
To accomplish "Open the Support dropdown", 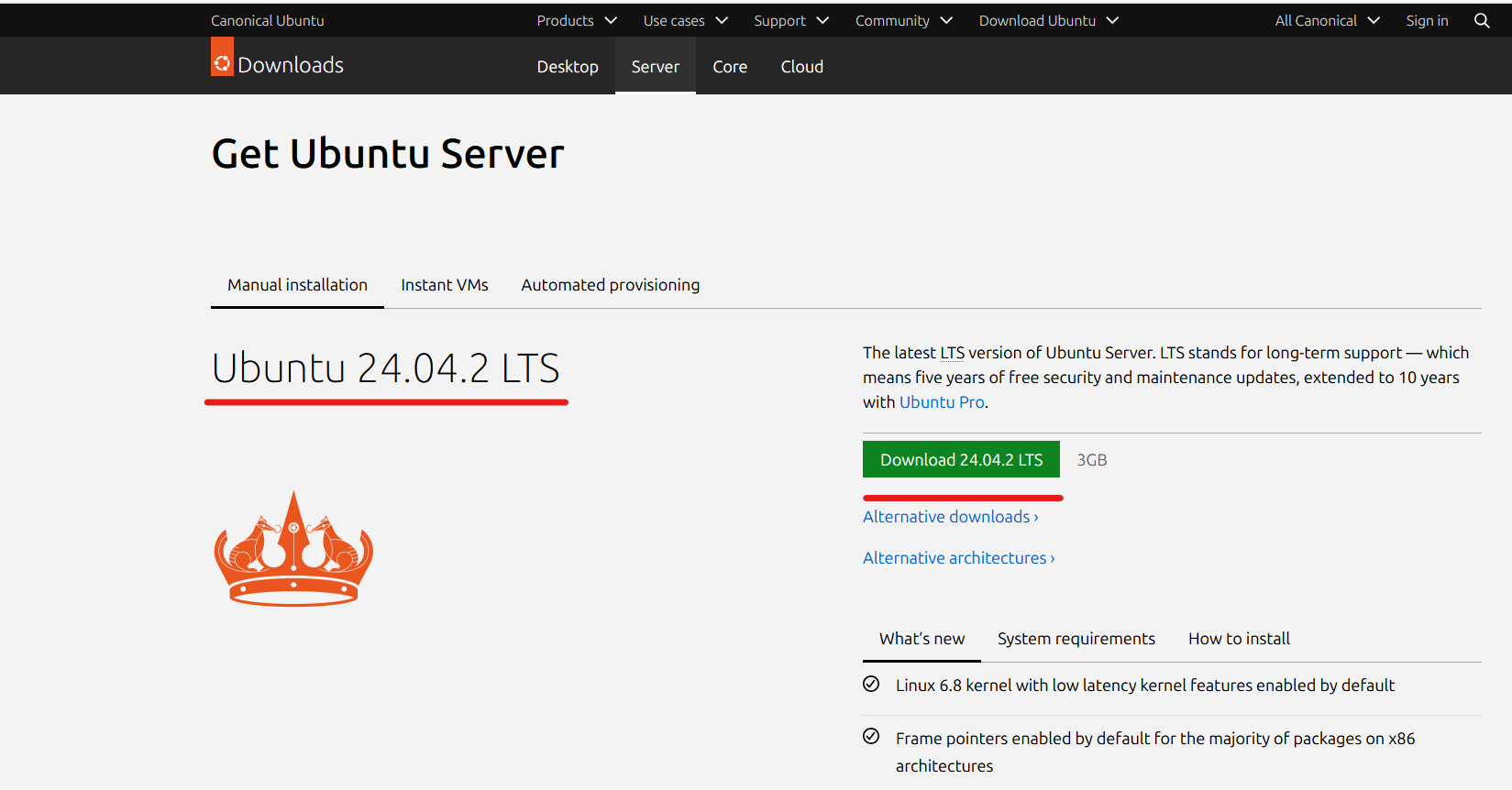I will [x=790, y=20].
